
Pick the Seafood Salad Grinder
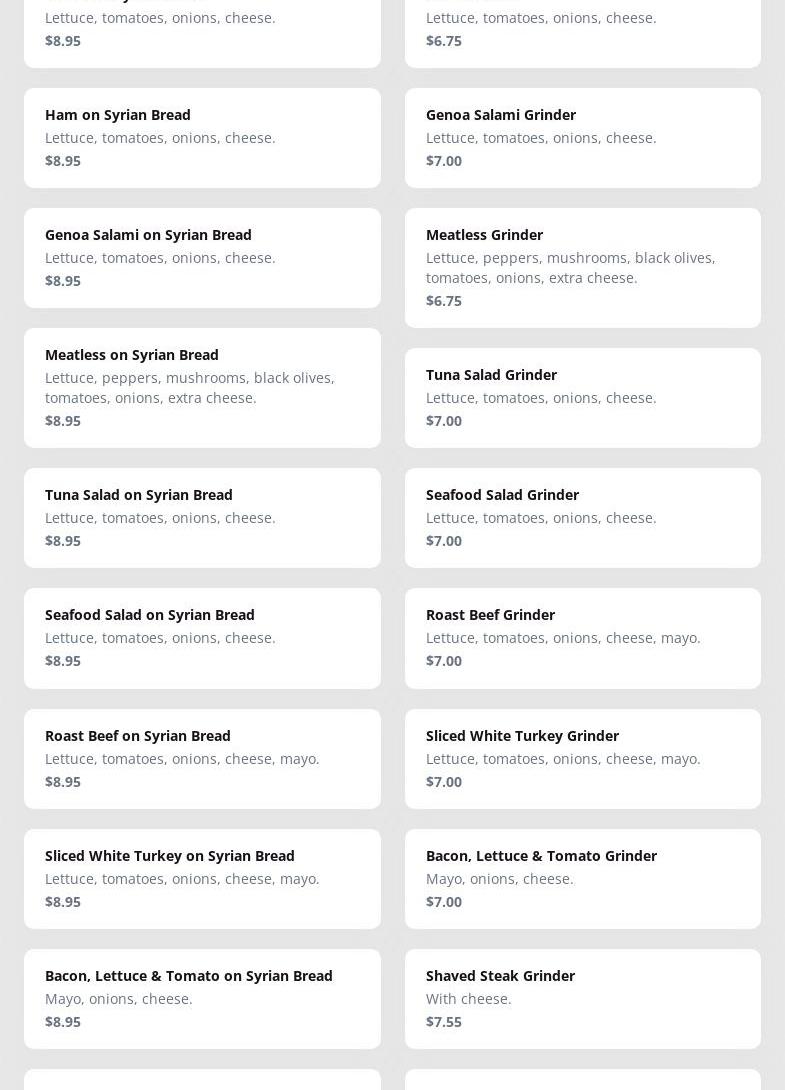pos(582,518)
